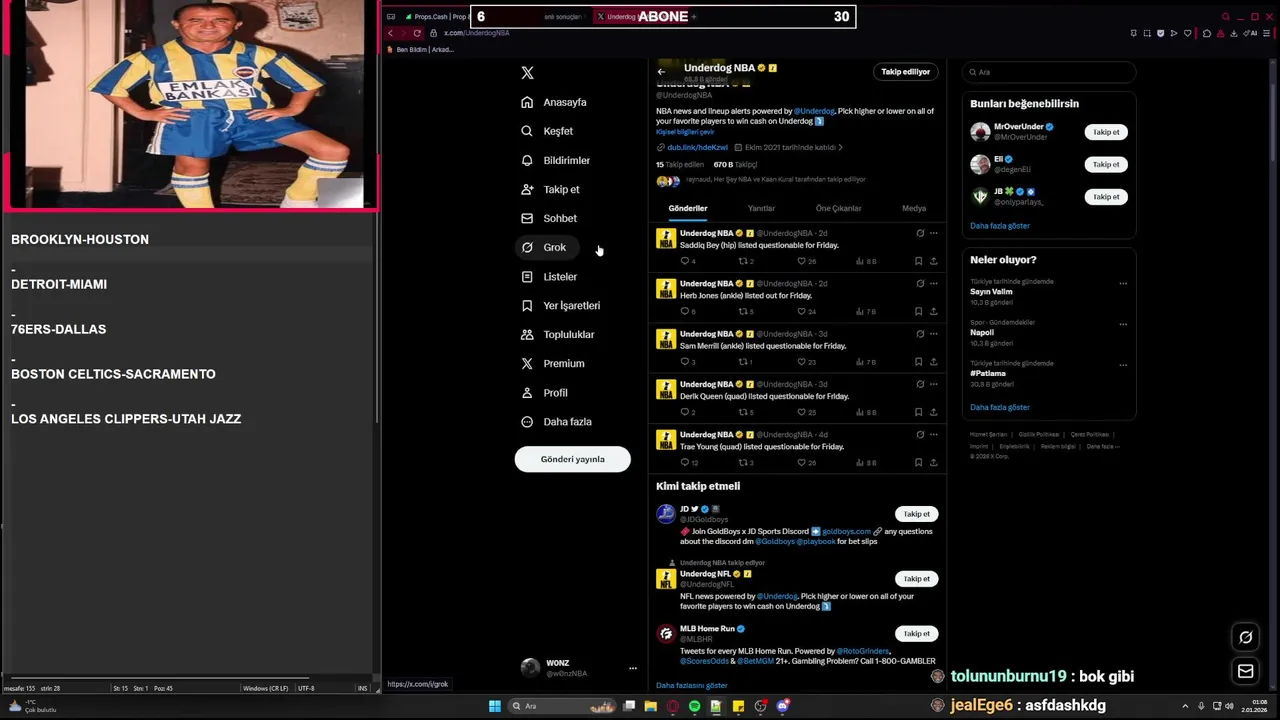Follow MLB Home Run with Takip et
The height and width of the screenshot is (720, 1280).
[x=917, y=634]
